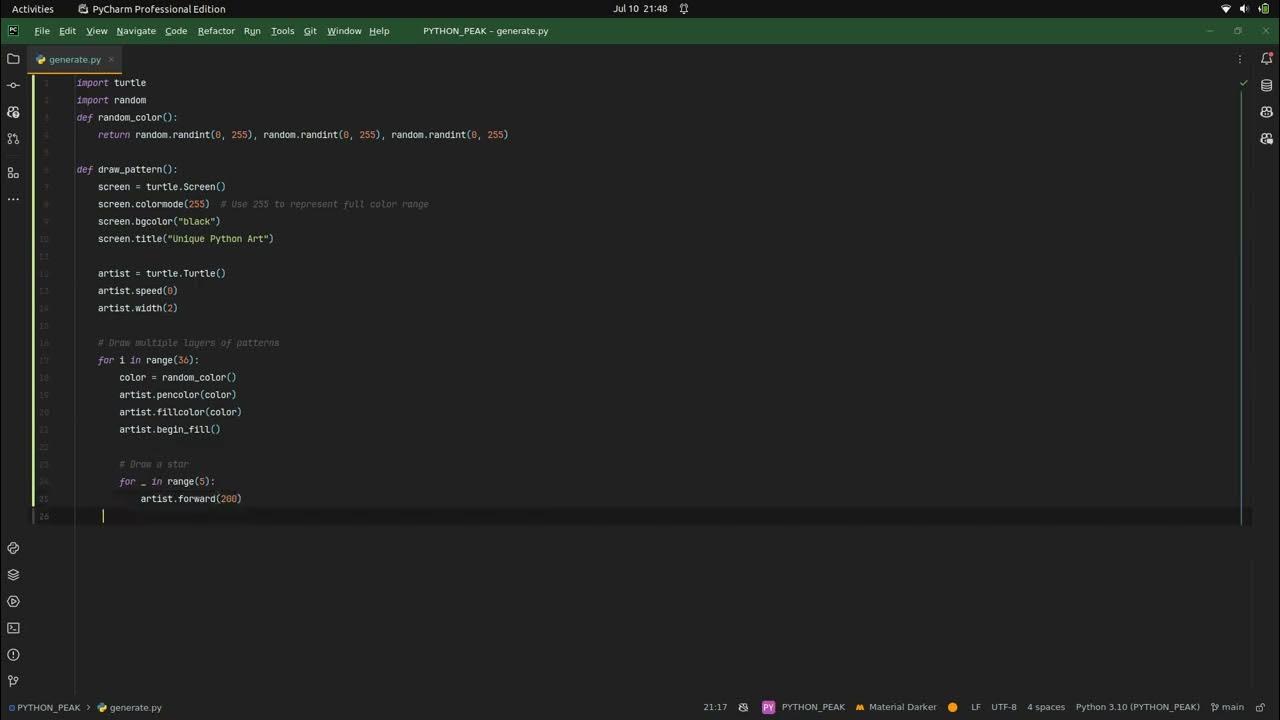Click the line number 26 in gutter

coord(44,517)
